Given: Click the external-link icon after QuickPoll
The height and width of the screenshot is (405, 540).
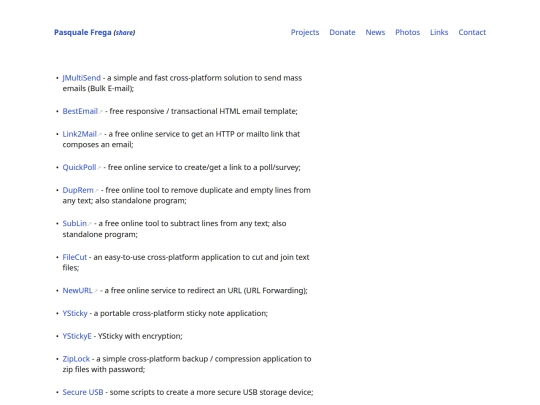Looking at the screenshot, I should [99, 168].
